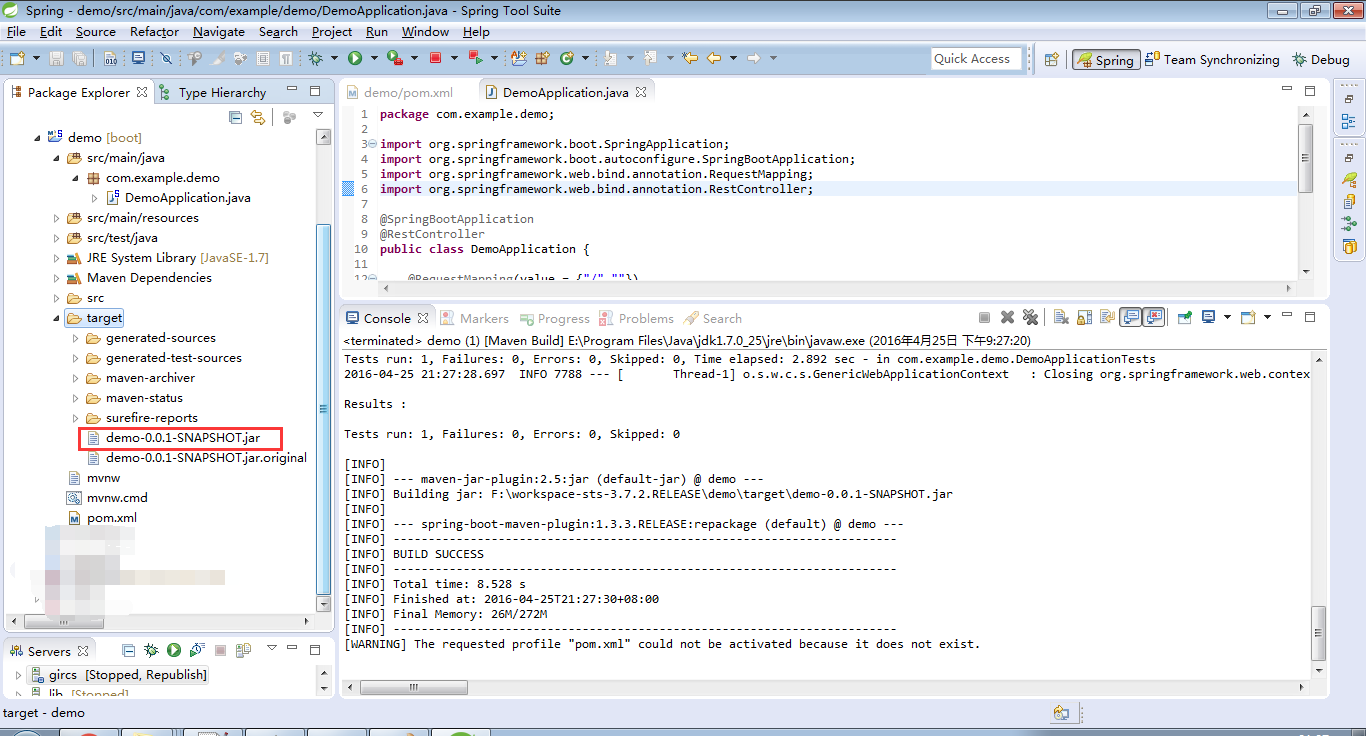Pin Console view icon
This screenshot has width=1366, height=736.
[1185, 317]
